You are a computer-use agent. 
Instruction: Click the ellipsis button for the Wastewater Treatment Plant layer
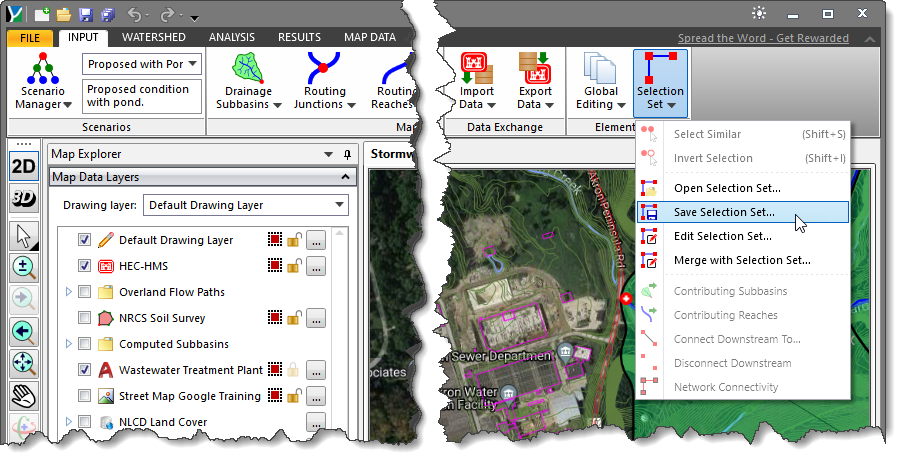coord(316,371)
